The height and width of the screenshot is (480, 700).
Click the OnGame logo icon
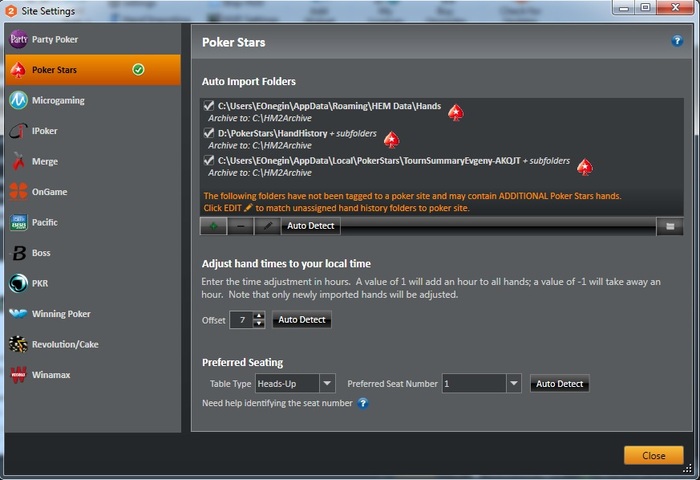tap(18, 192)
